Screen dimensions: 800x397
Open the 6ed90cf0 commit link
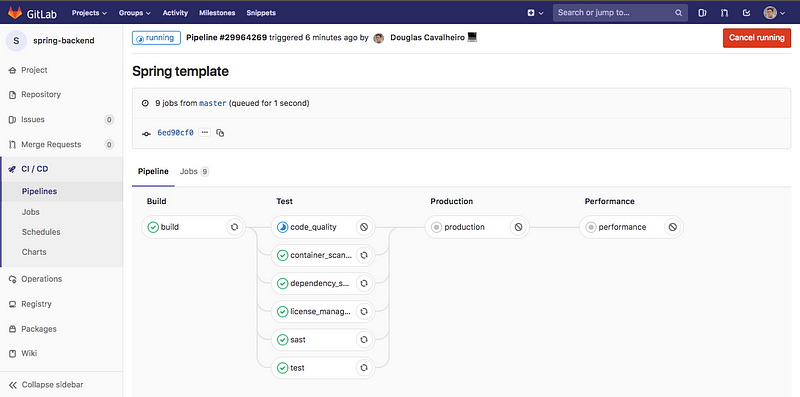175,133
